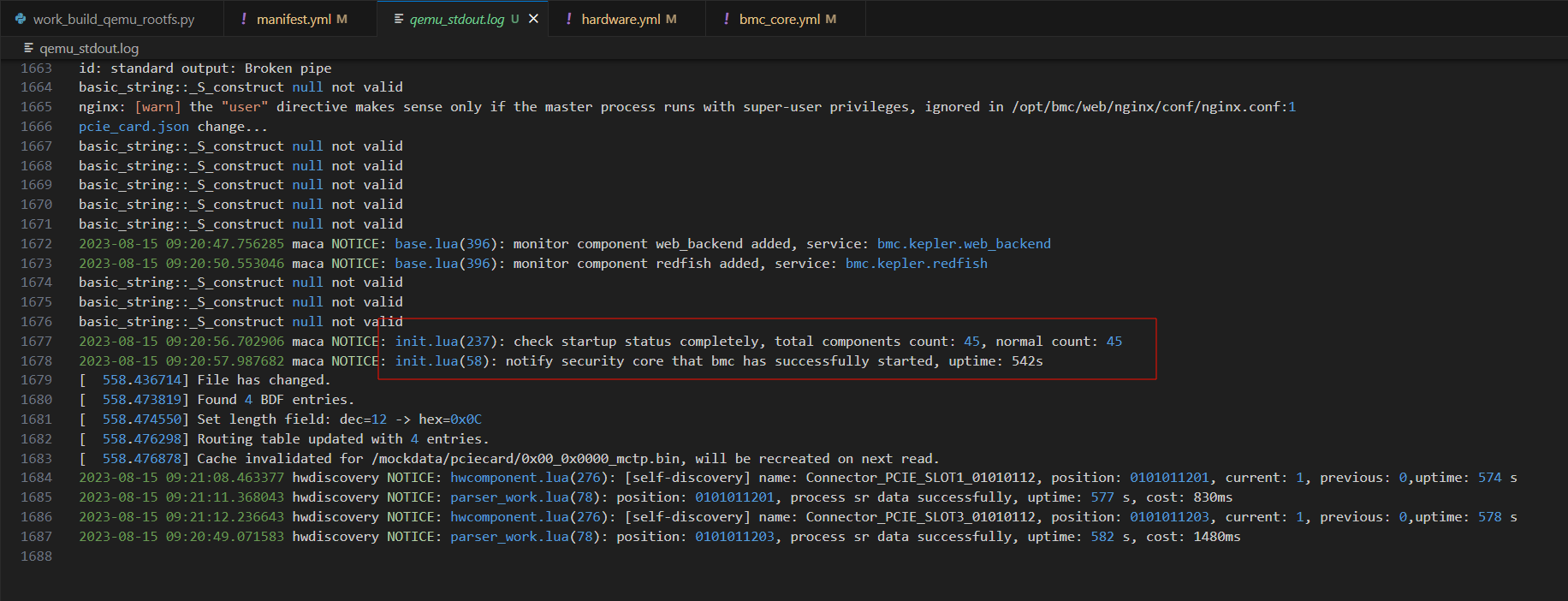Click init.lua(237) in the log
Viewport: 1568px width, 601px height.
click(443, 342)
